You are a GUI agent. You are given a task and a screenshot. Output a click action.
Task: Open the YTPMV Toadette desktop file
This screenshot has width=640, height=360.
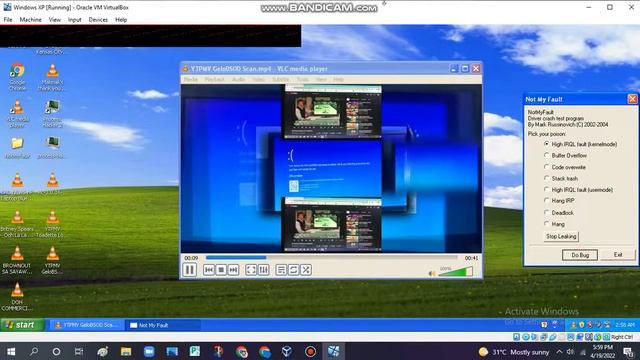click(x=52, y=224)
